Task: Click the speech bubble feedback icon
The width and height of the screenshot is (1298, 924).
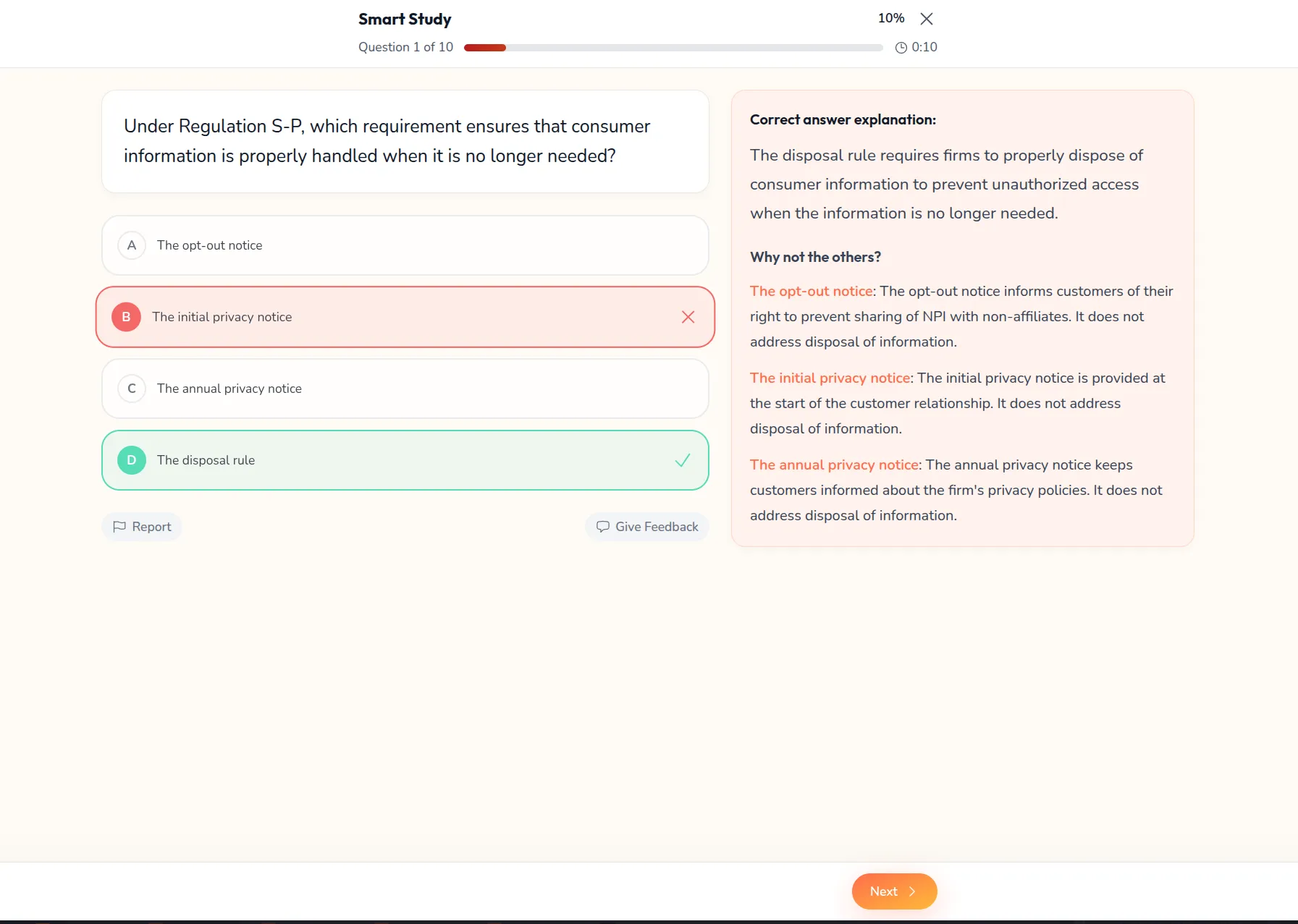Action: tap(602, 527)
